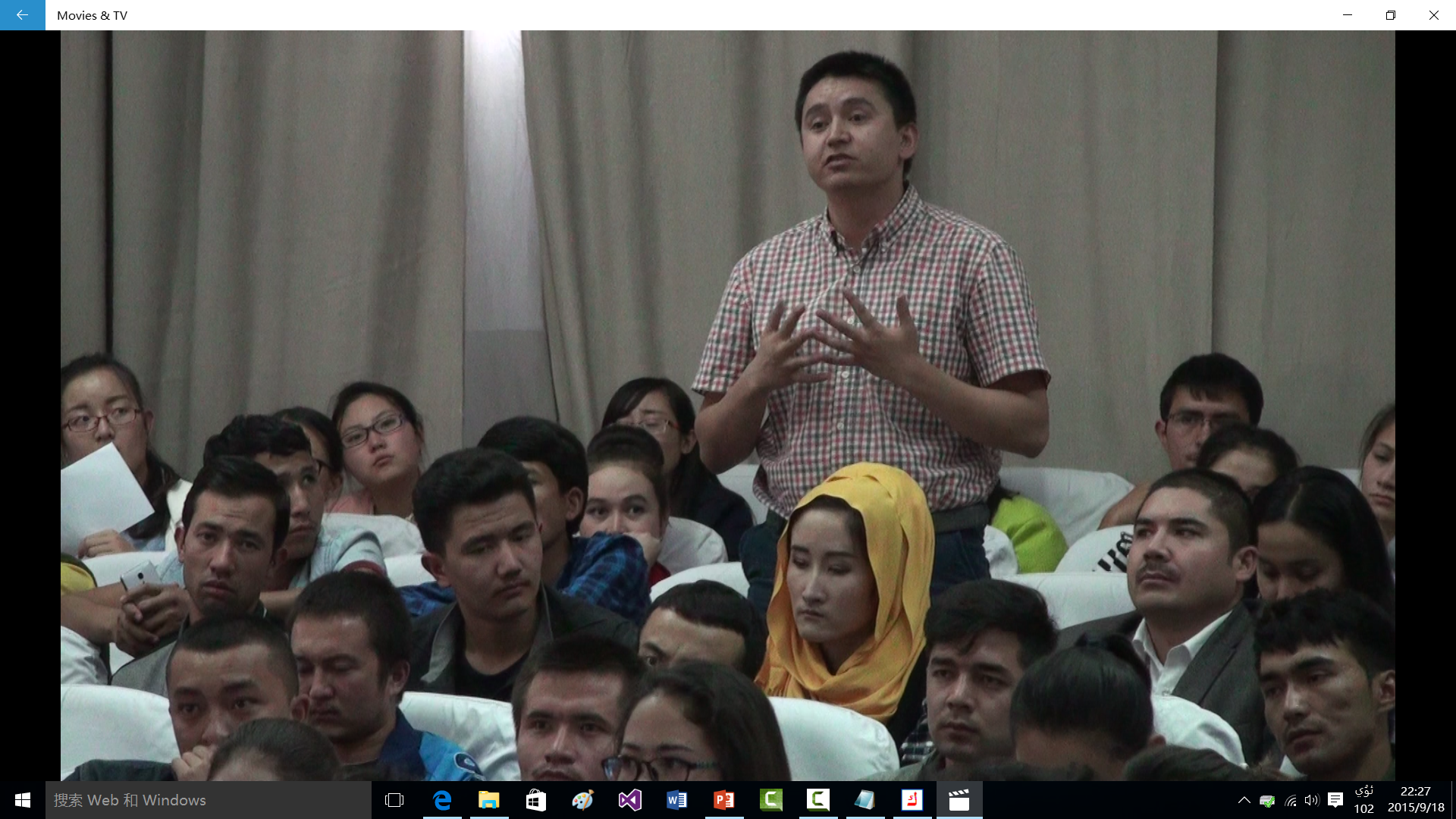The image size is (1456, 819).
Task: Open File Explorer from the taskbar
Action: [x=489, y=800]
